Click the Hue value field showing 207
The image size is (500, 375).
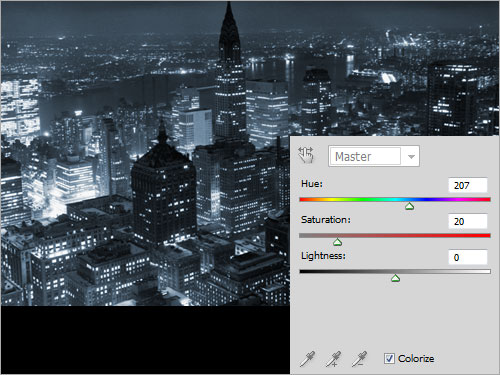click(x=468, y=185)
